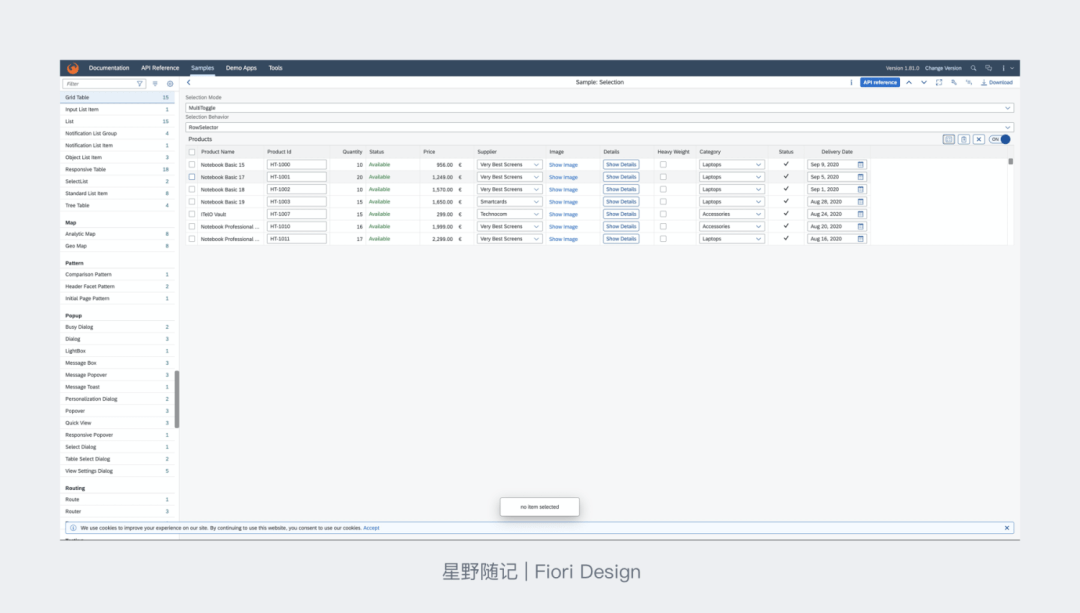Viewport: 1080px width, 613px height.
Task: Click the sidebar Filter input field
Action: 100,84
